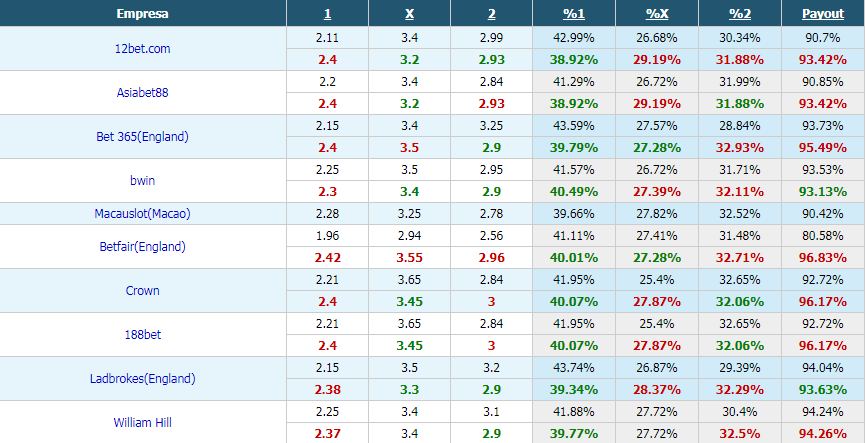Image resolution: width=866 pixels, height=443 pixels.
Task: Select Macauslot payout 90.42%
Action: tap(823, 214)
